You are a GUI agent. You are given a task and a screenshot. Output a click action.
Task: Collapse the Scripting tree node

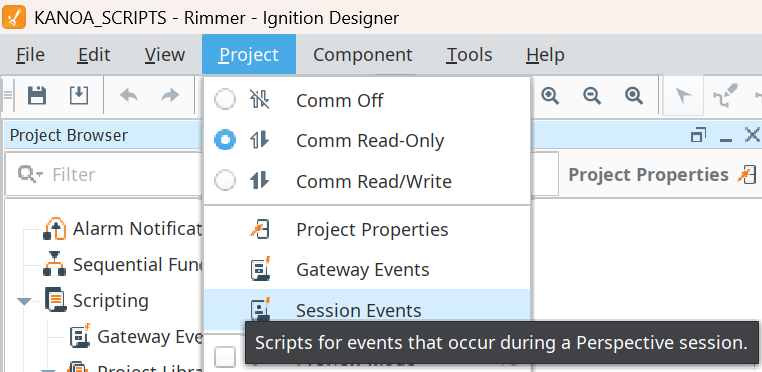(x=24, y=302)
